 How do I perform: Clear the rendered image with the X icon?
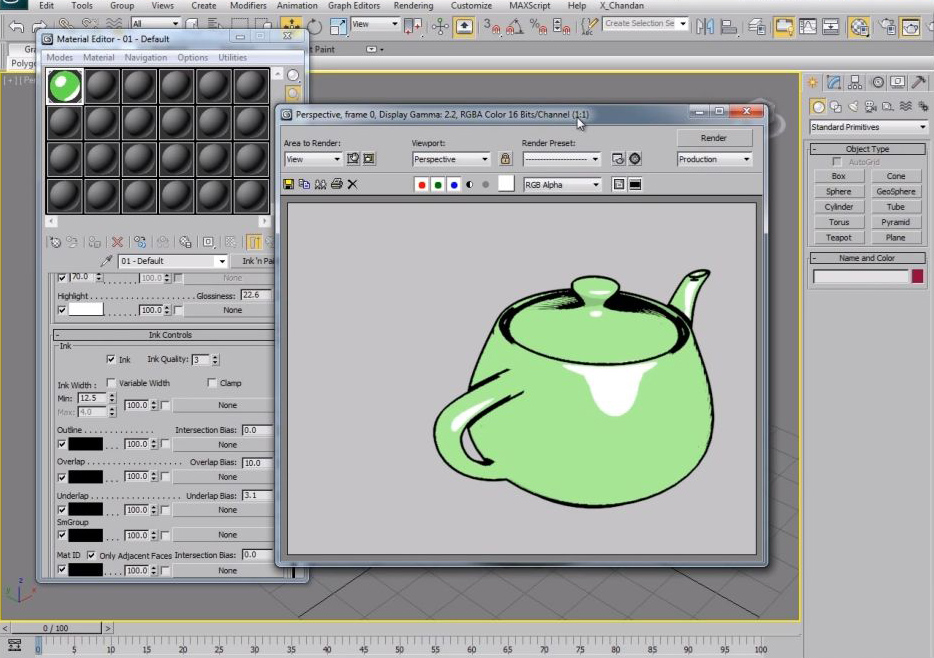coord(352,184)
